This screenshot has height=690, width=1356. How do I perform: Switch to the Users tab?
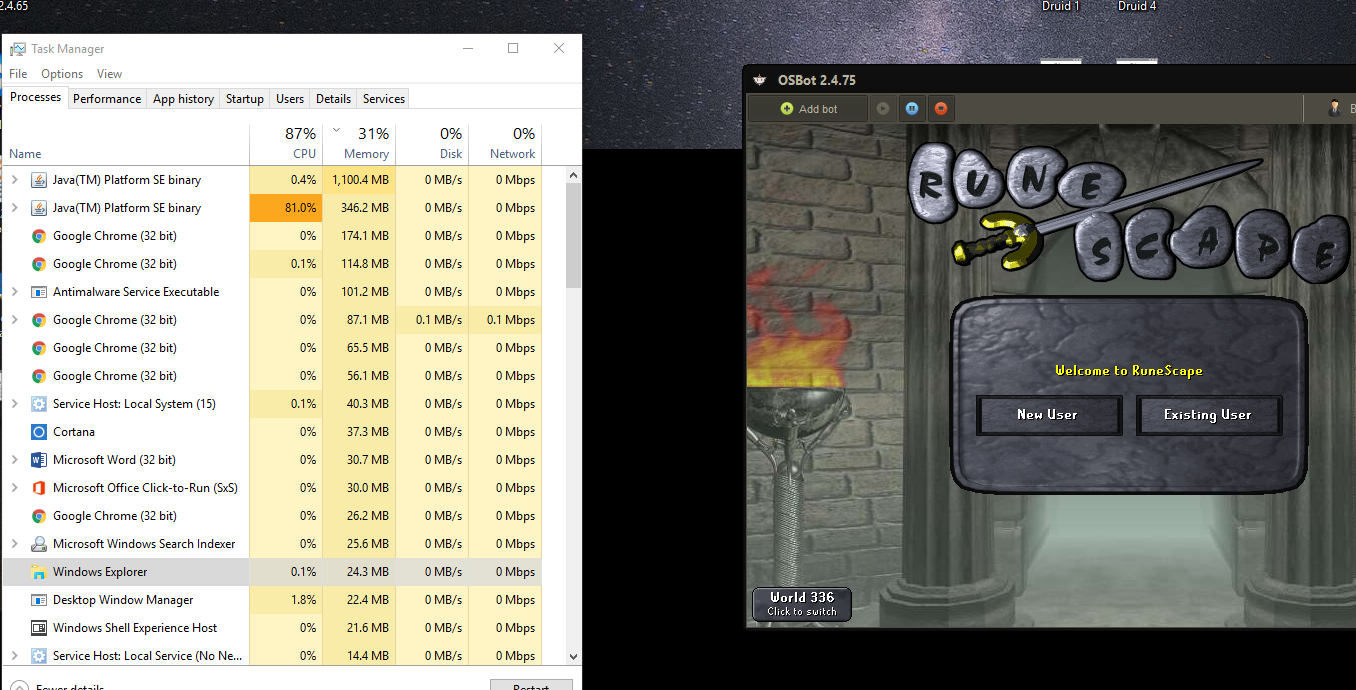290,99
